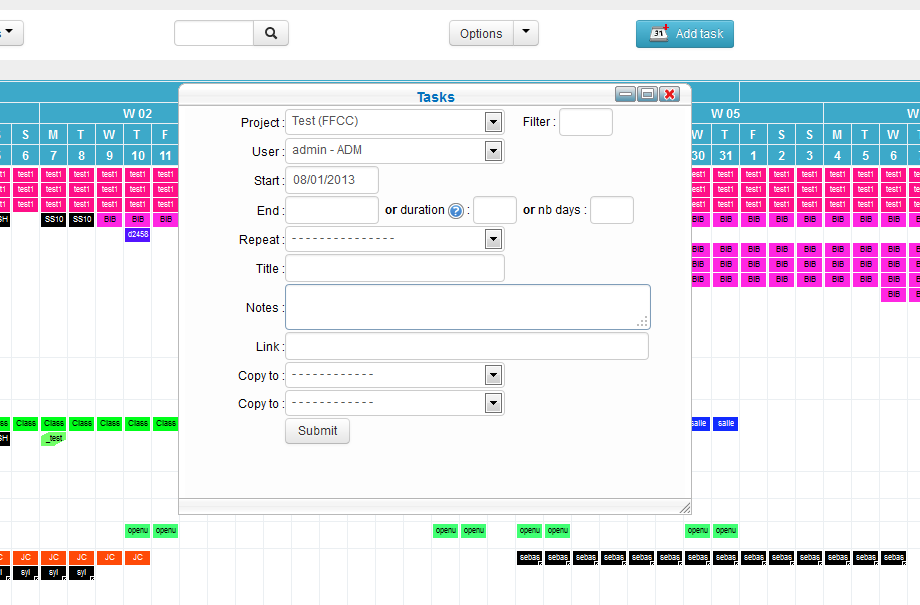
Task: Expand the Project dropdown list
Action: tap(492, 122)
